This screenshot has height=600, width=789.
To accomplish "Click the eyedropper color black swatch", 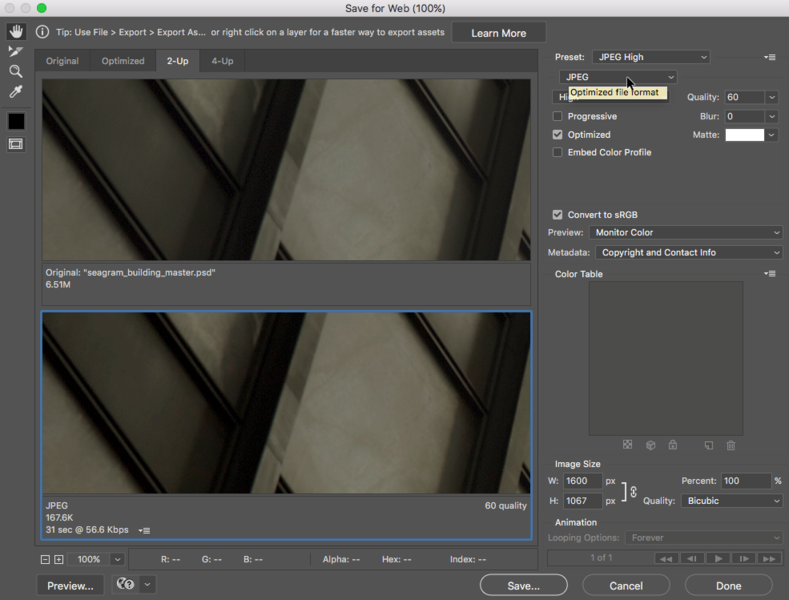I will (16, 121).
